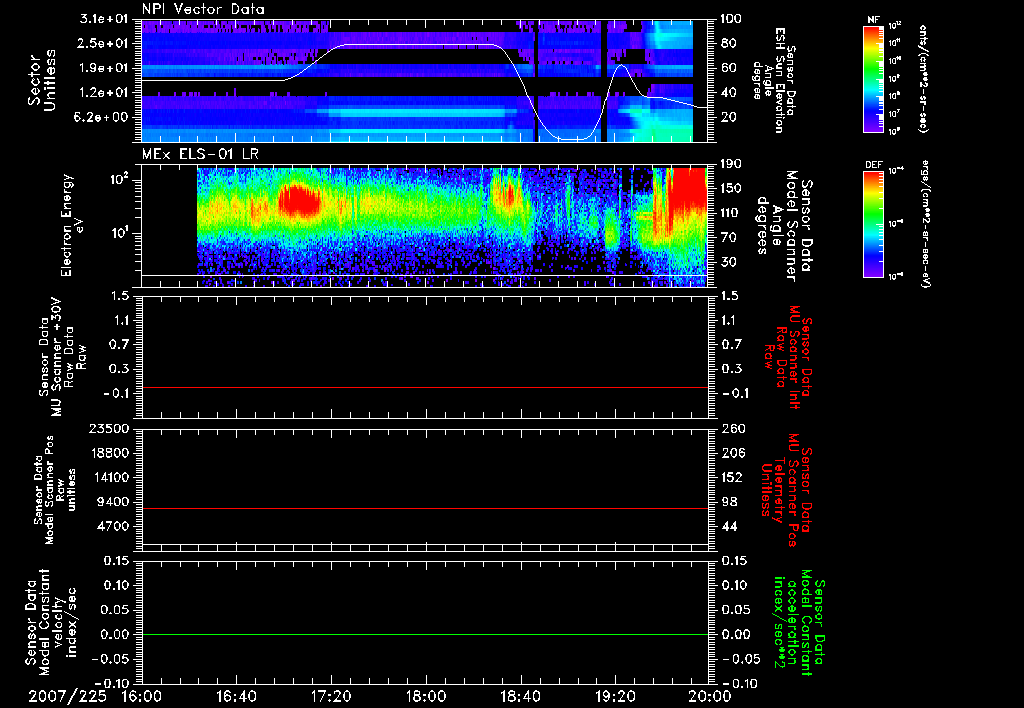Click the 19:20 time tick label
Viewport: 1024px width, 708px height.
pos(615,696)
